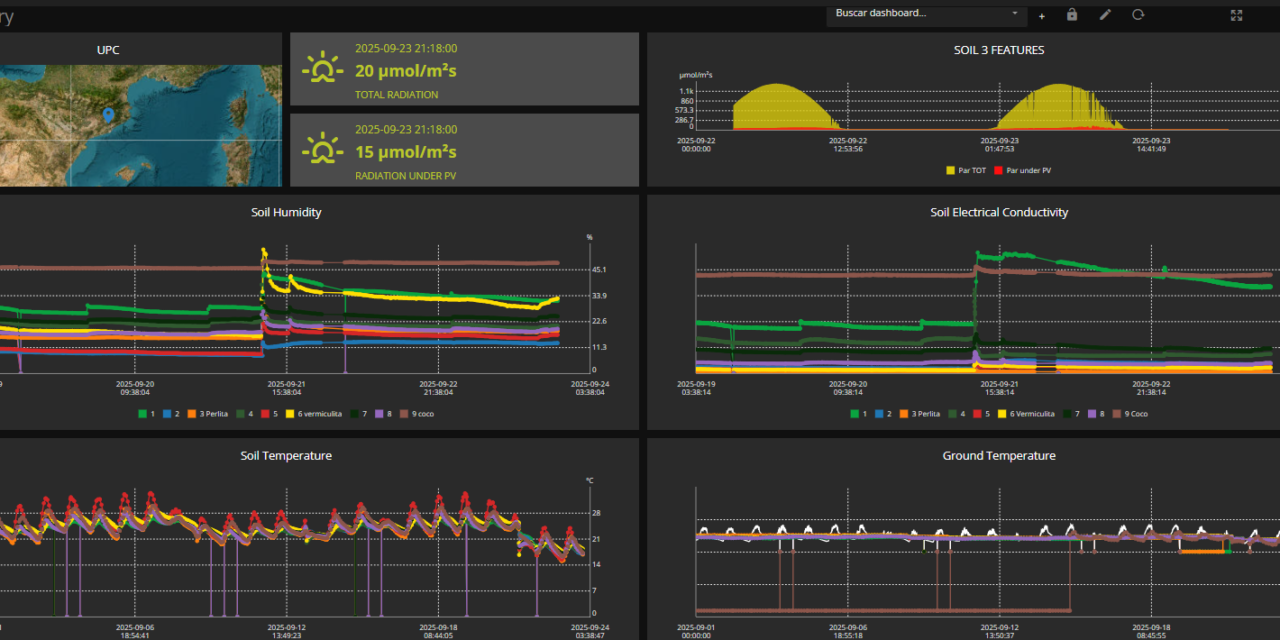Open the Buscar dashboard dropdown

point(920,14)
